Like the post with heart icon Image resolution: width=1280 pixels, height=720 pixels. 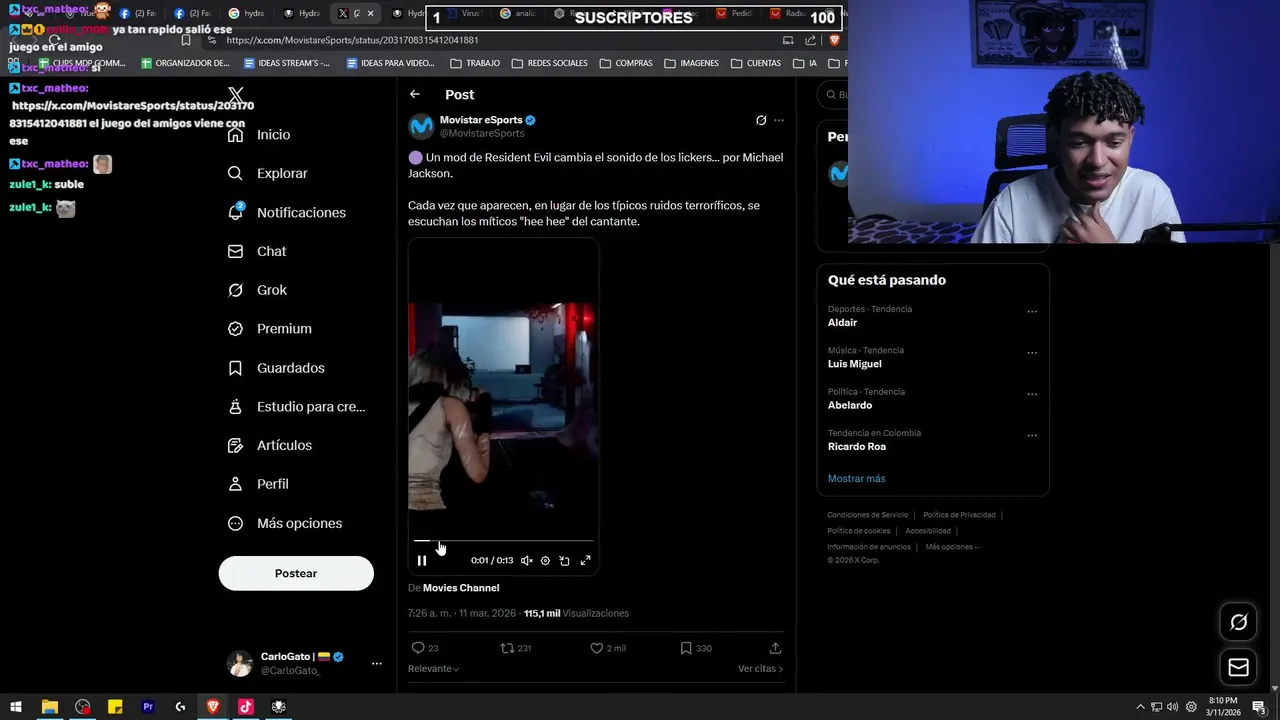pyautogui.click(x=597, y=648)
